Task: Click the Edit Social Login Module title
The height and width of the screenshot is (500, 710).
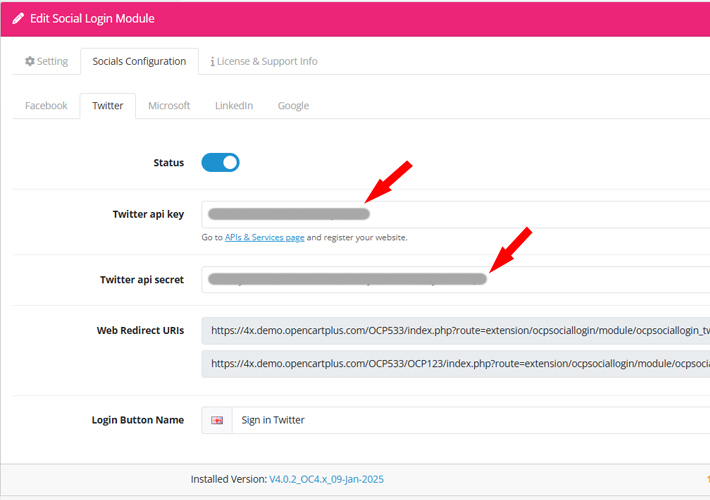Action: point(92,19)
